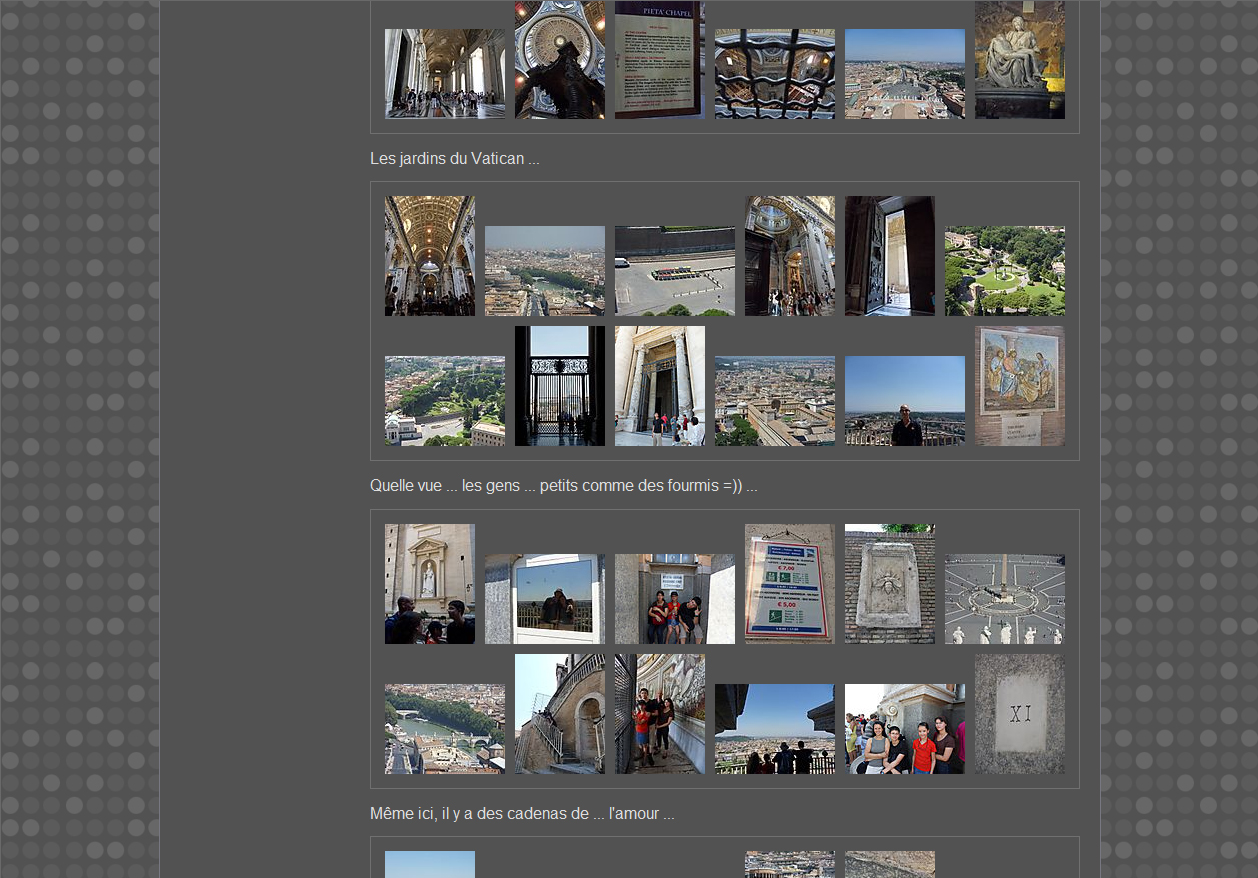Screen dimensions: 1258x878
Task: View the stone bee relief photo
Action: coord(889,584)
